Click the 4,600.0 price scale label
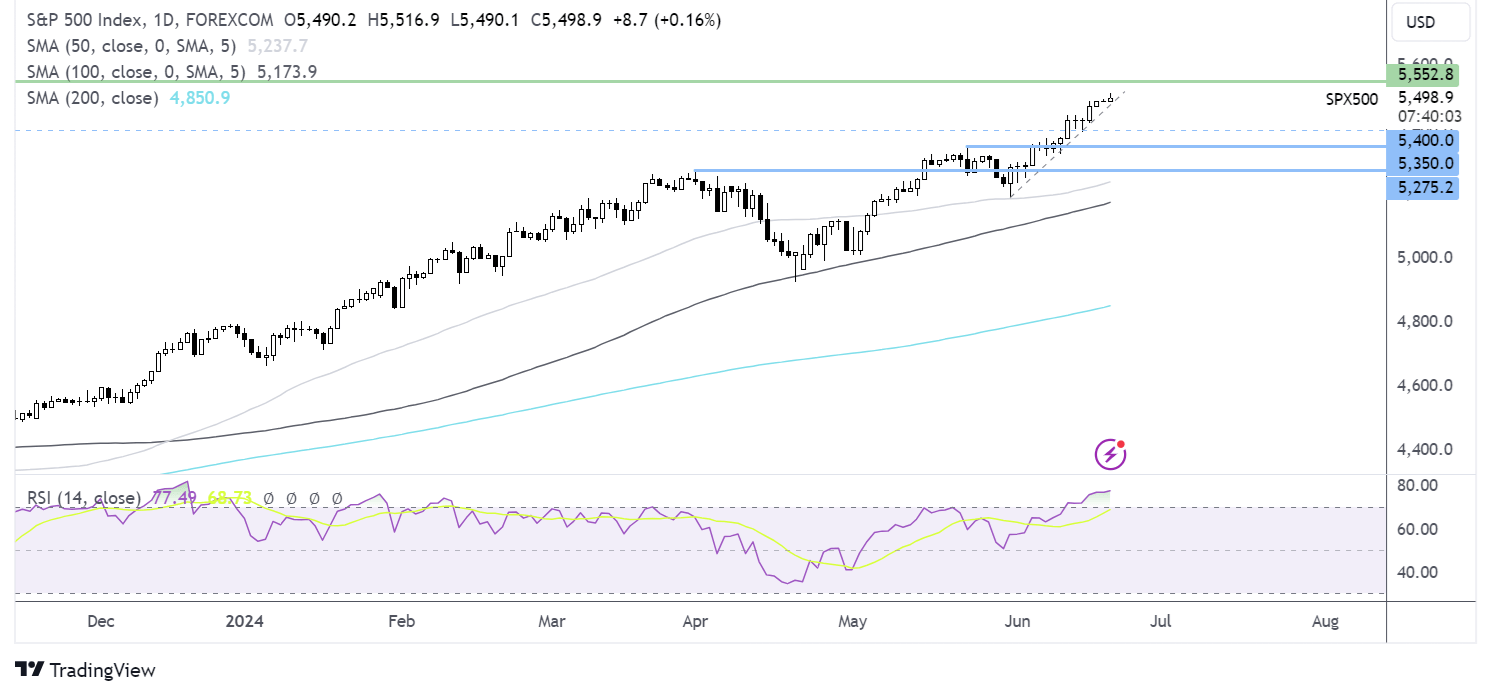The image size is (1491, 696). [x=1425, y=386]
